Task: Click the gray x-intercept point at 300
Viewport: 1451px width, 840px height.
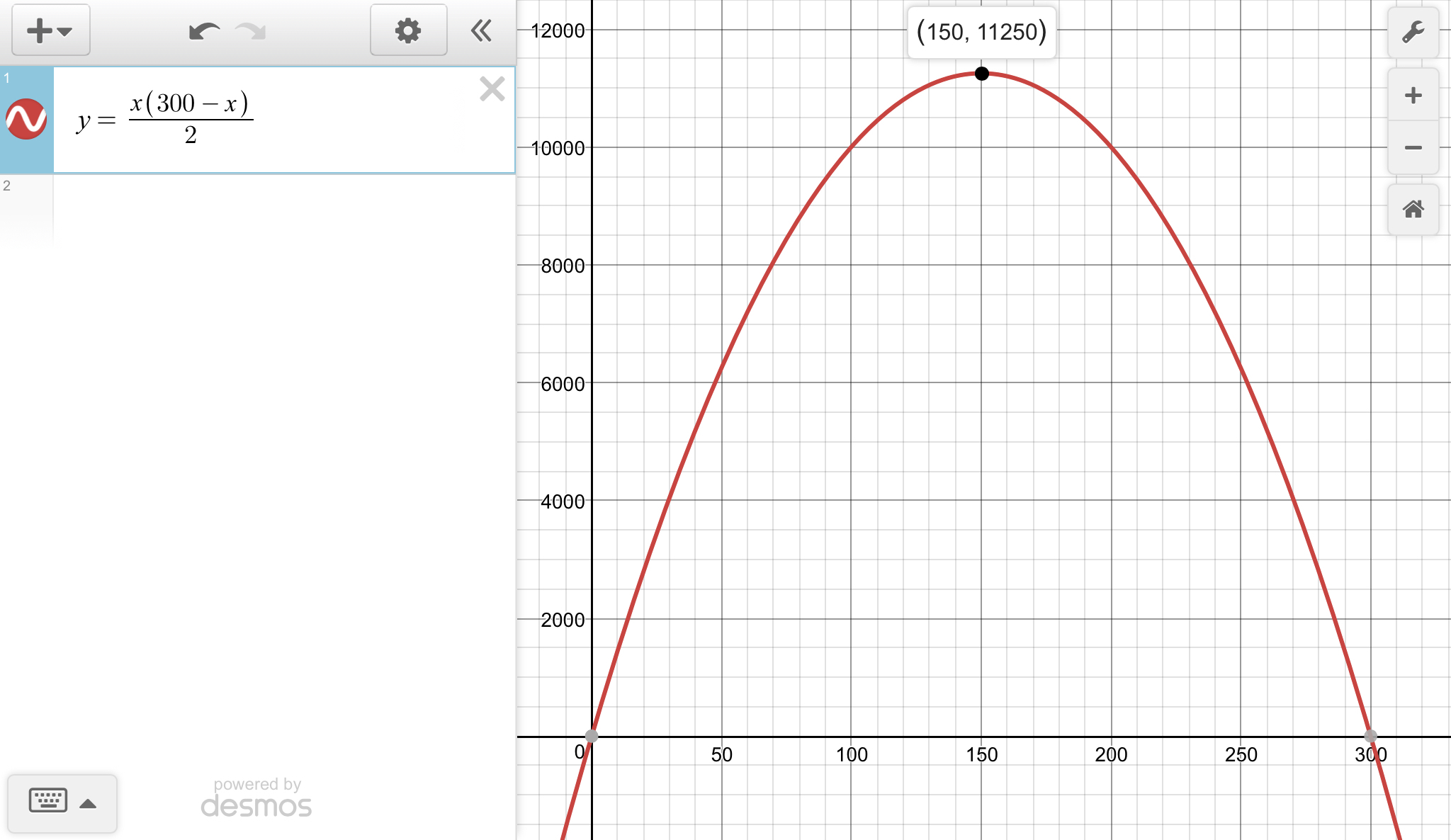Action: (x=1370, y=736)
